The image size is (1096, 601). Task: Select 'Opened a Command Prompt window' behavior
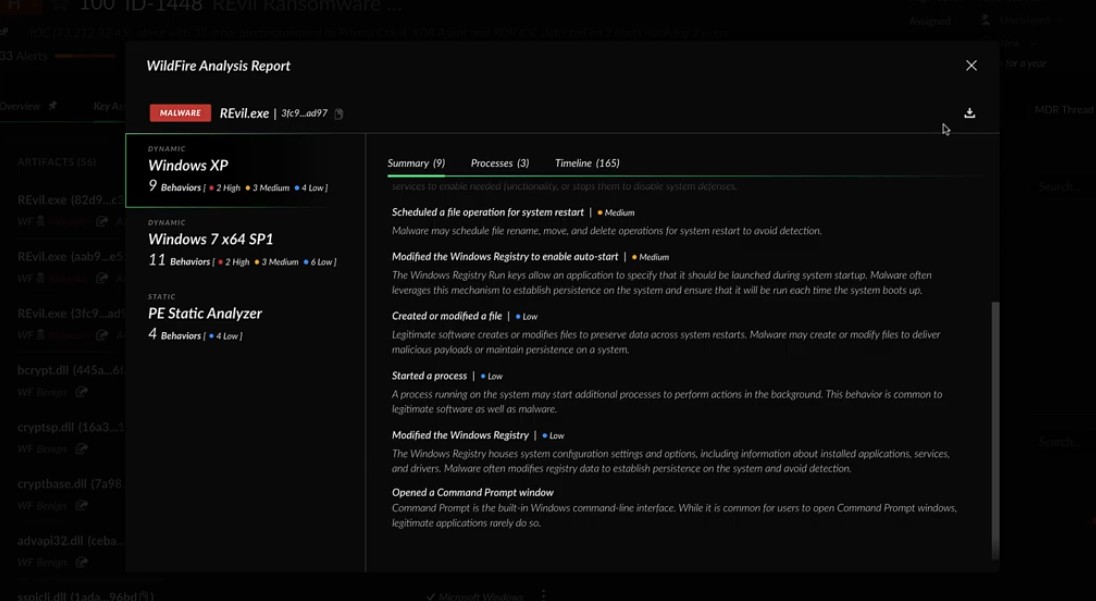pyautogui.click(x=473, y=492)
